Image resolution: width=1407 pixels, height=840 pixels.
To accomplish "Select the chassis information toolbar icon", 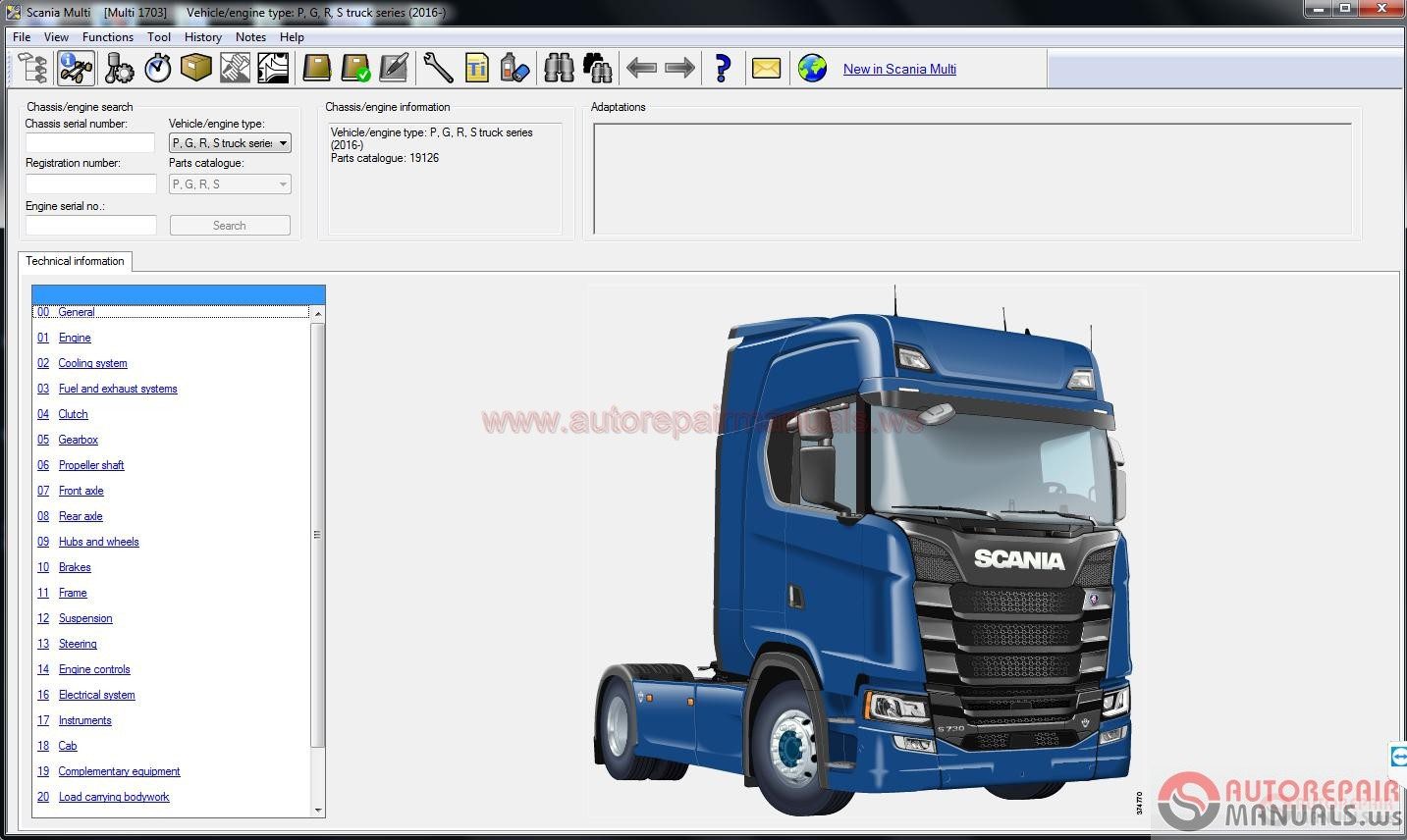I will (76, 69).
